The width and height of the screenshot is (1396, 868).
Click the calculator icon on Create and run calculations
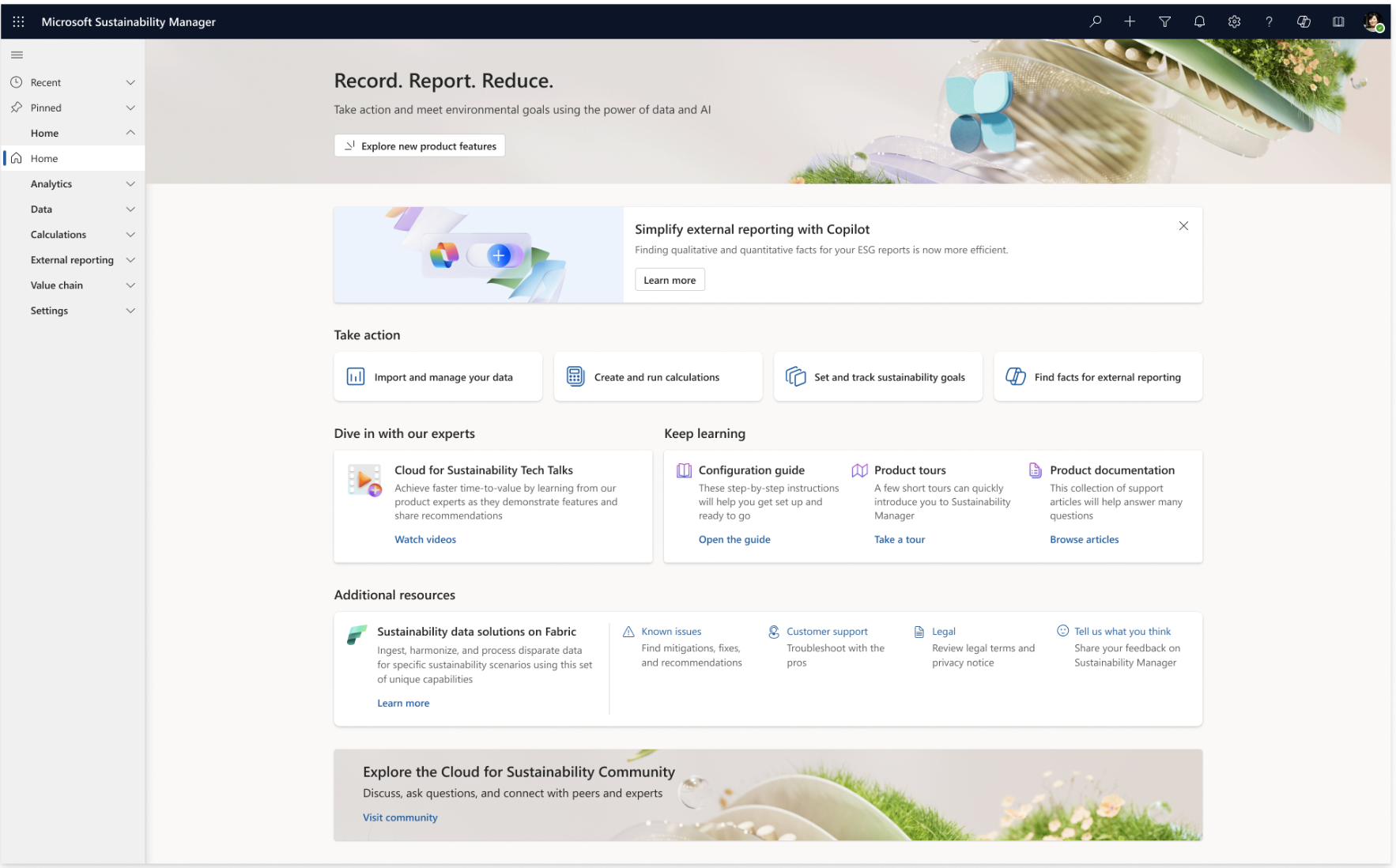(x=575, y=376)
